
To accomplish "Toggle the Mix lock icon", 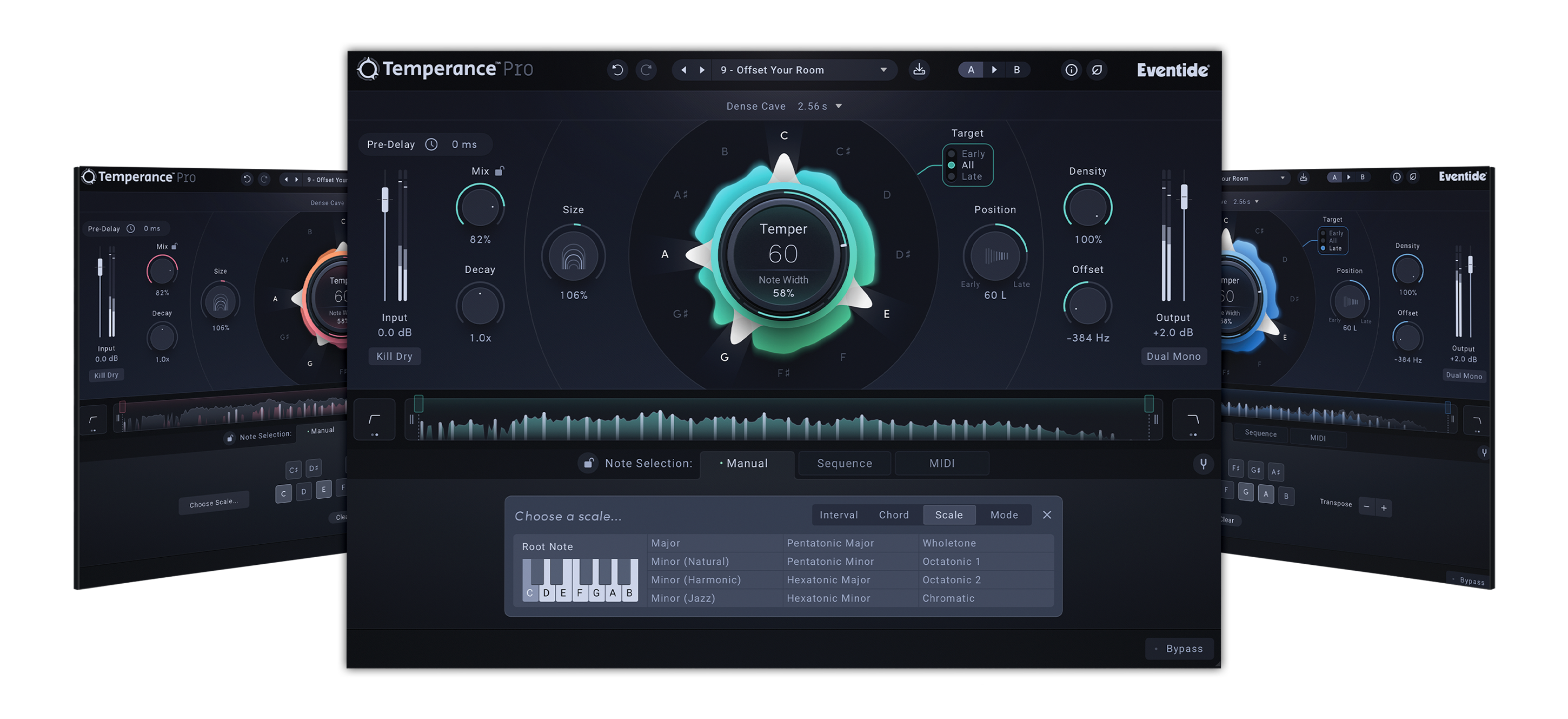I will point(499,171).
